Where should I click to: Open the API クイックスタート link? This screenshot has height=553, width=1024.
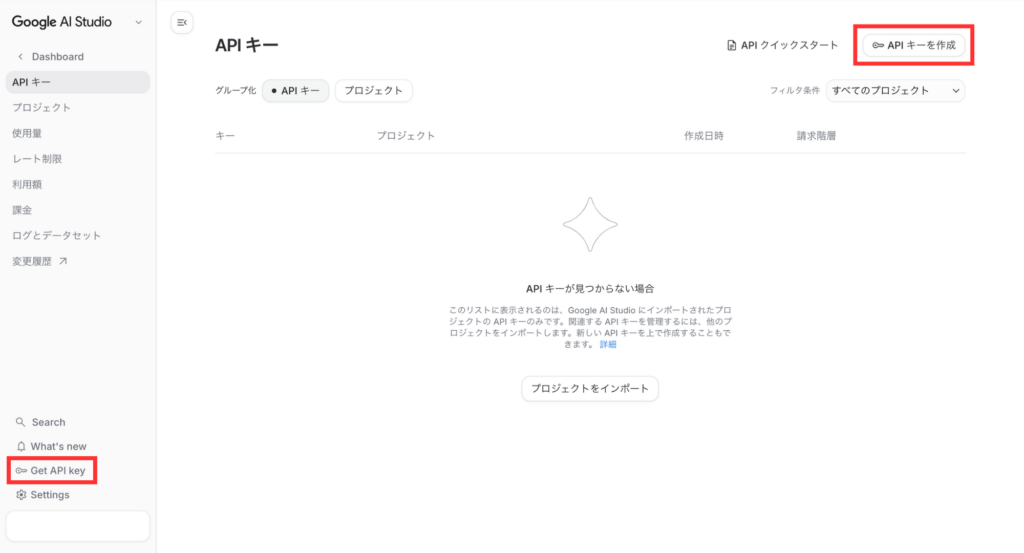coord(782,45)
